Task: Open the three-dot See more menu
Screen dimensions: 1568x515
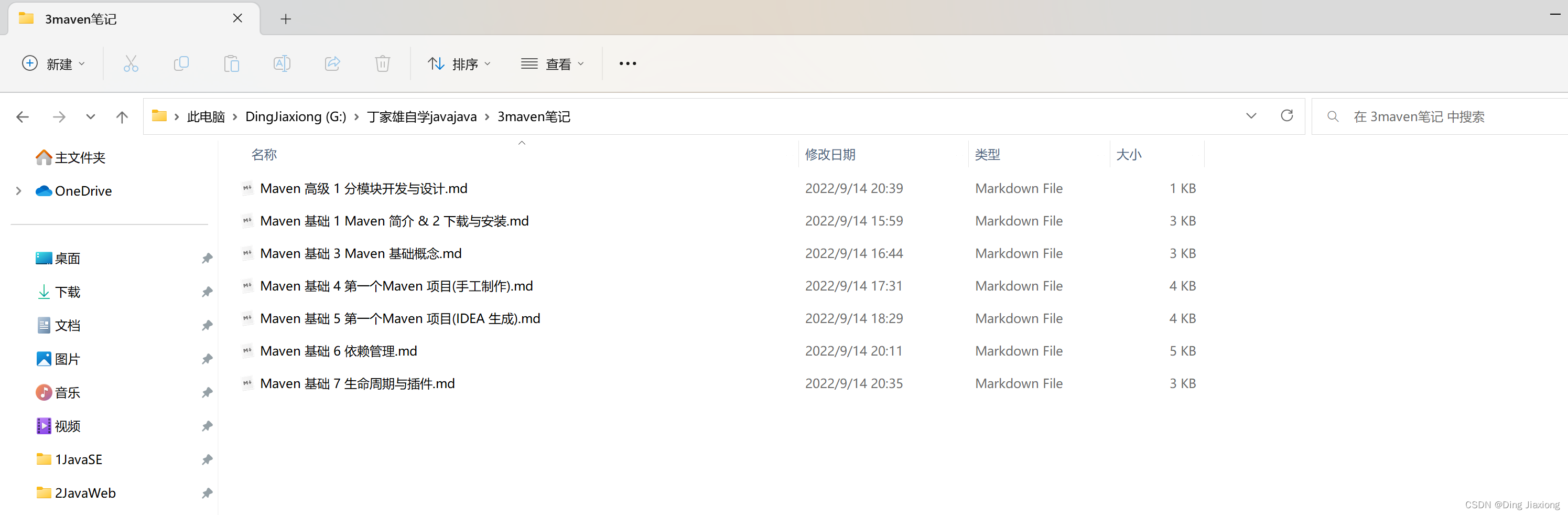Action: [x=628, y=63]
